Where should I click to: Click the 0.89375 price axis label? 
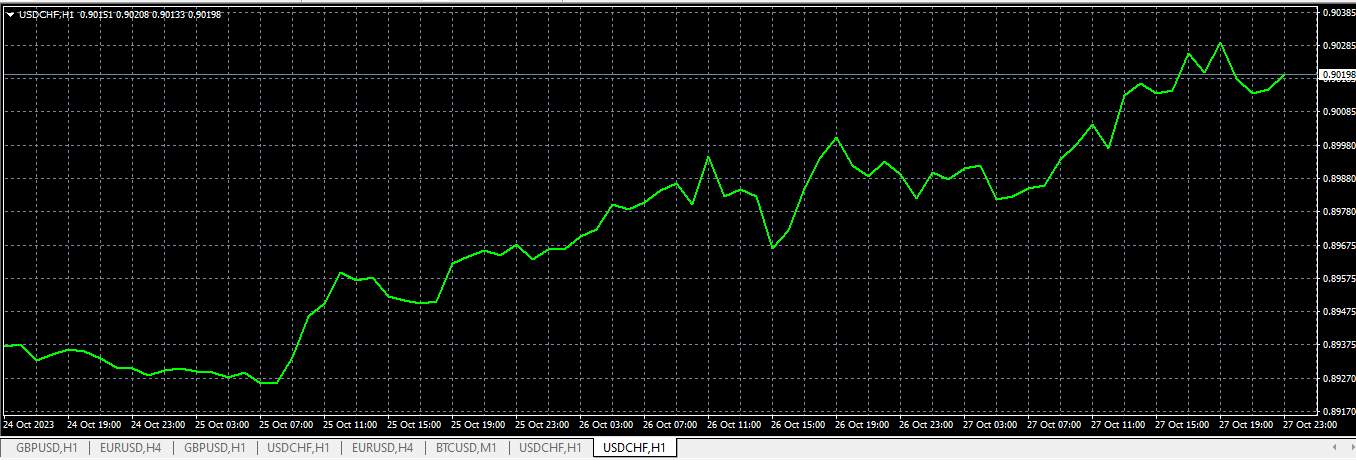[x=1338, y=345]
